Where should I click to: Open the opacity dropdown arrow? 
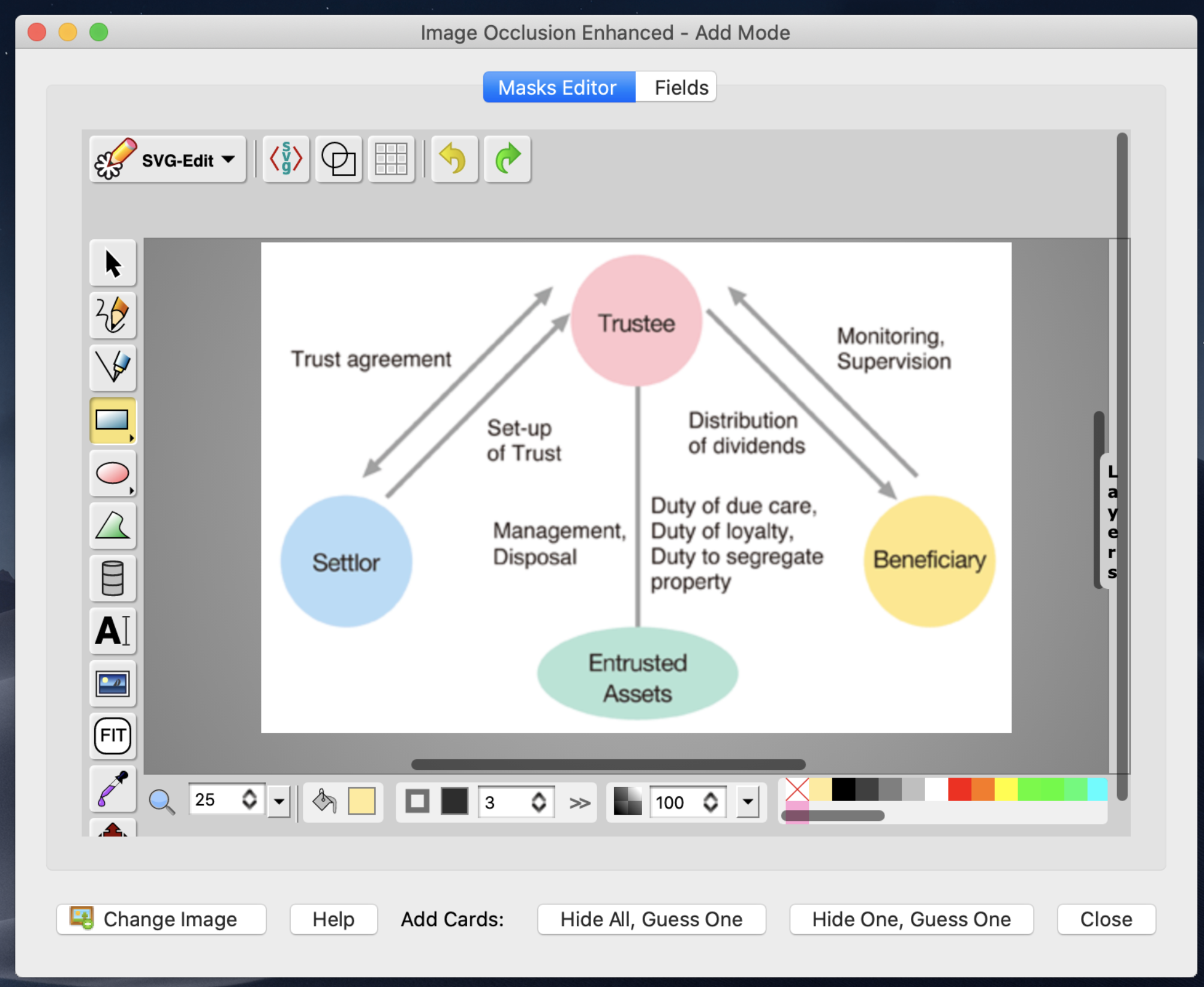(748, 802)
